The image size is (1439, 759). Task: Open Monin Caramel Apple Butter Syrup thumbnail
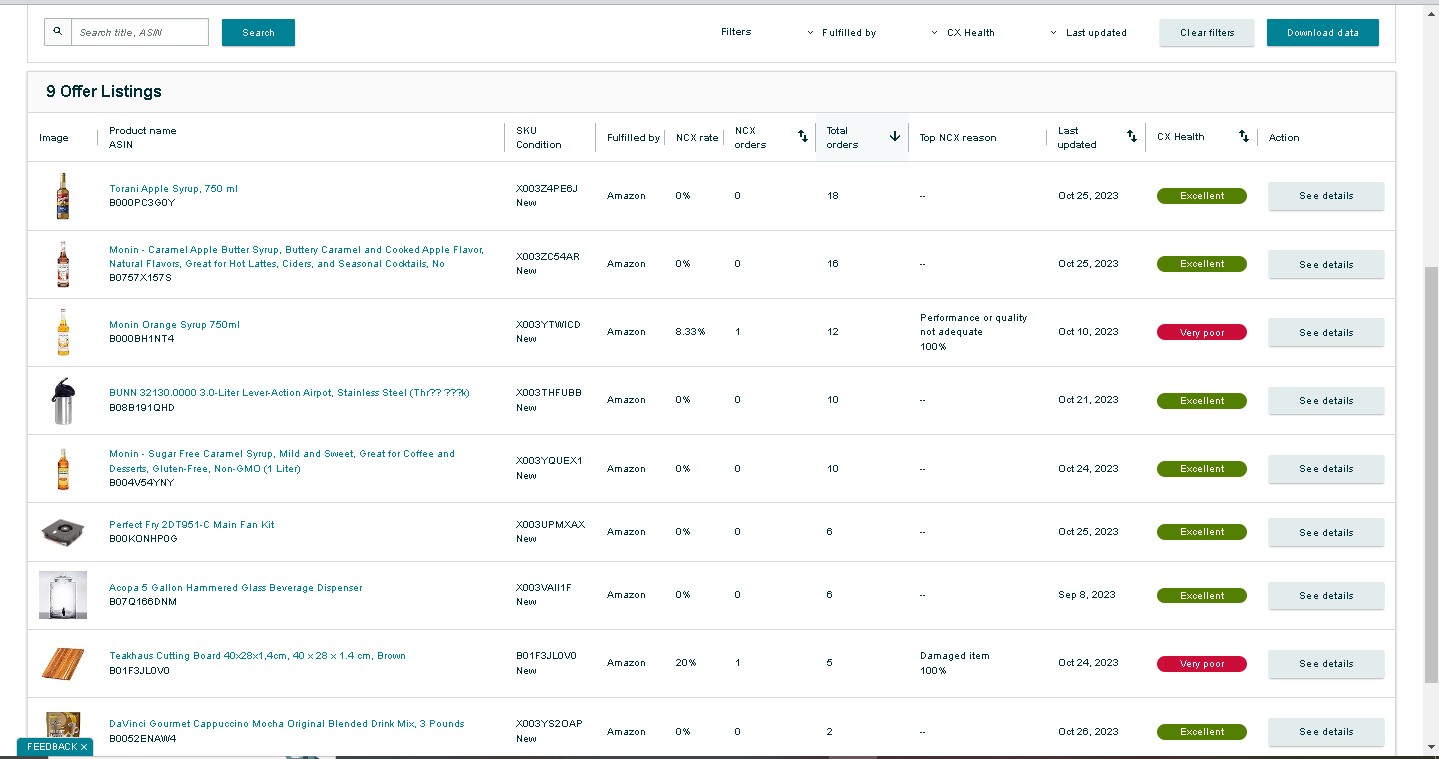pyautogui.click(x=63, y=264)
